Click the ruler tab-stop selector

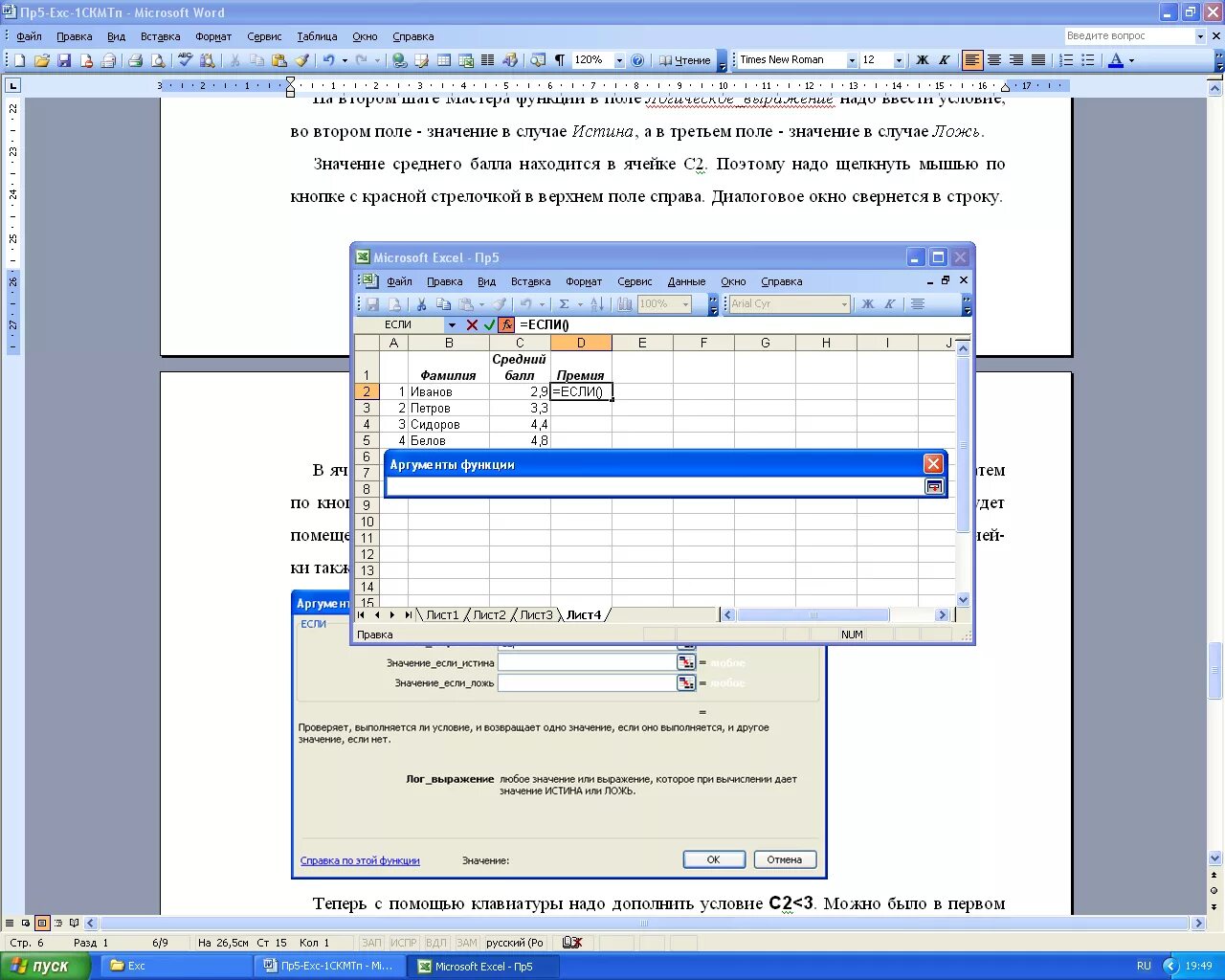pos(12,85)
